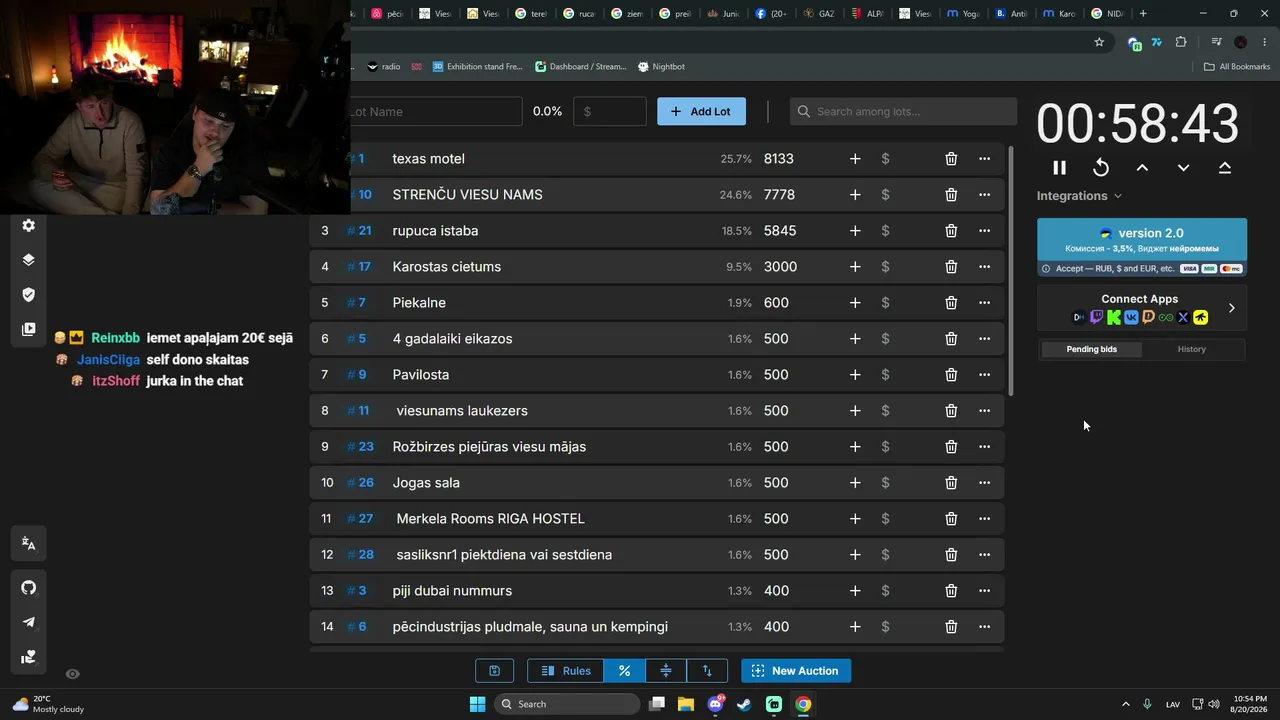Open more options for rupuca istaba

point(984,231)
